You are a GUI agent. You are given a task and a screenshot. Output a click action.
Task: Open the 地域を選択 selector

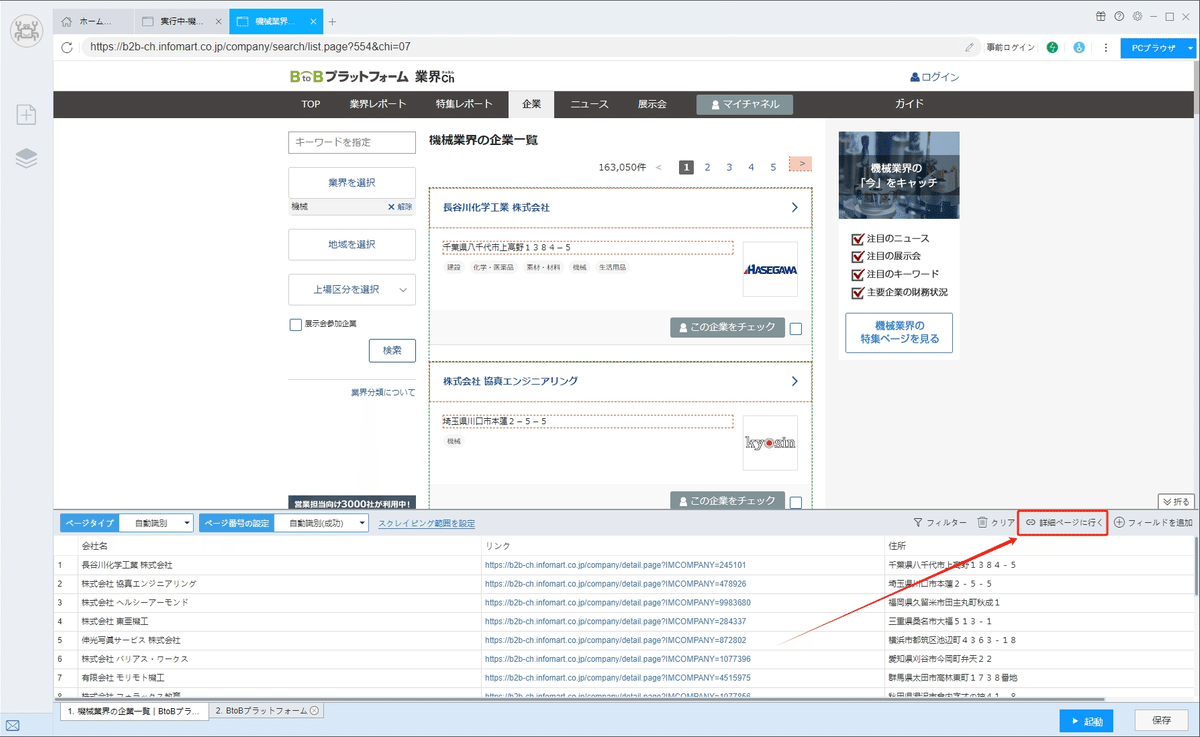point(351,244)
